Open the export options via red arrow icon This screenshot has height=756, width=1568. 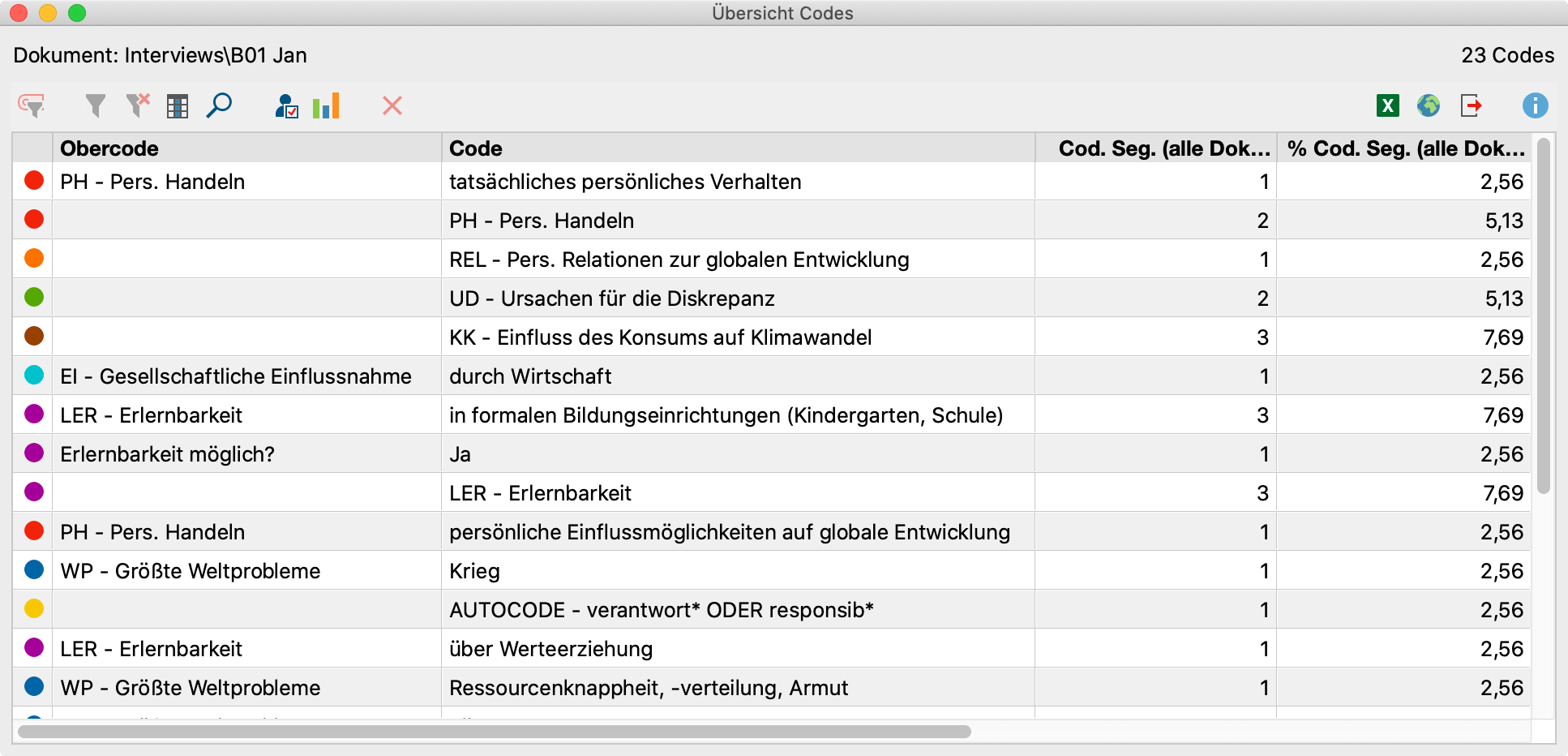click(1471, 105)
